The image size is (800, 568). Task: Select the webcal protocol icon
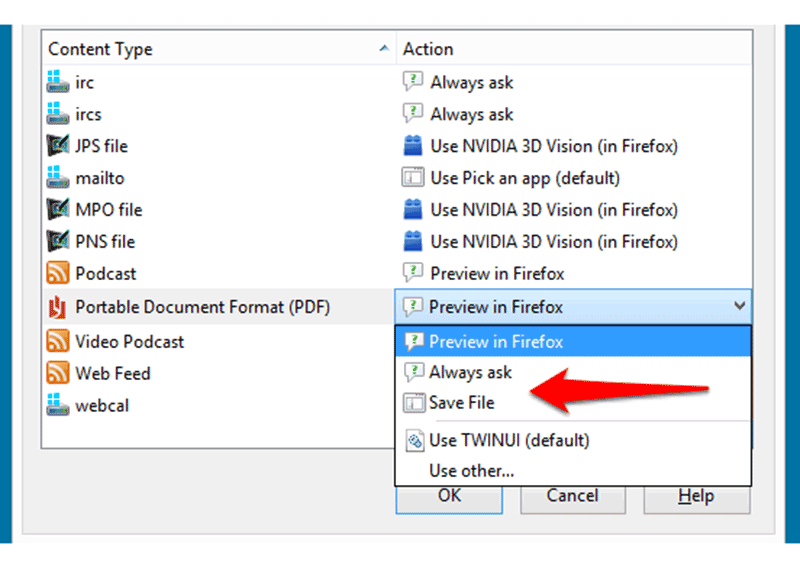58,405
